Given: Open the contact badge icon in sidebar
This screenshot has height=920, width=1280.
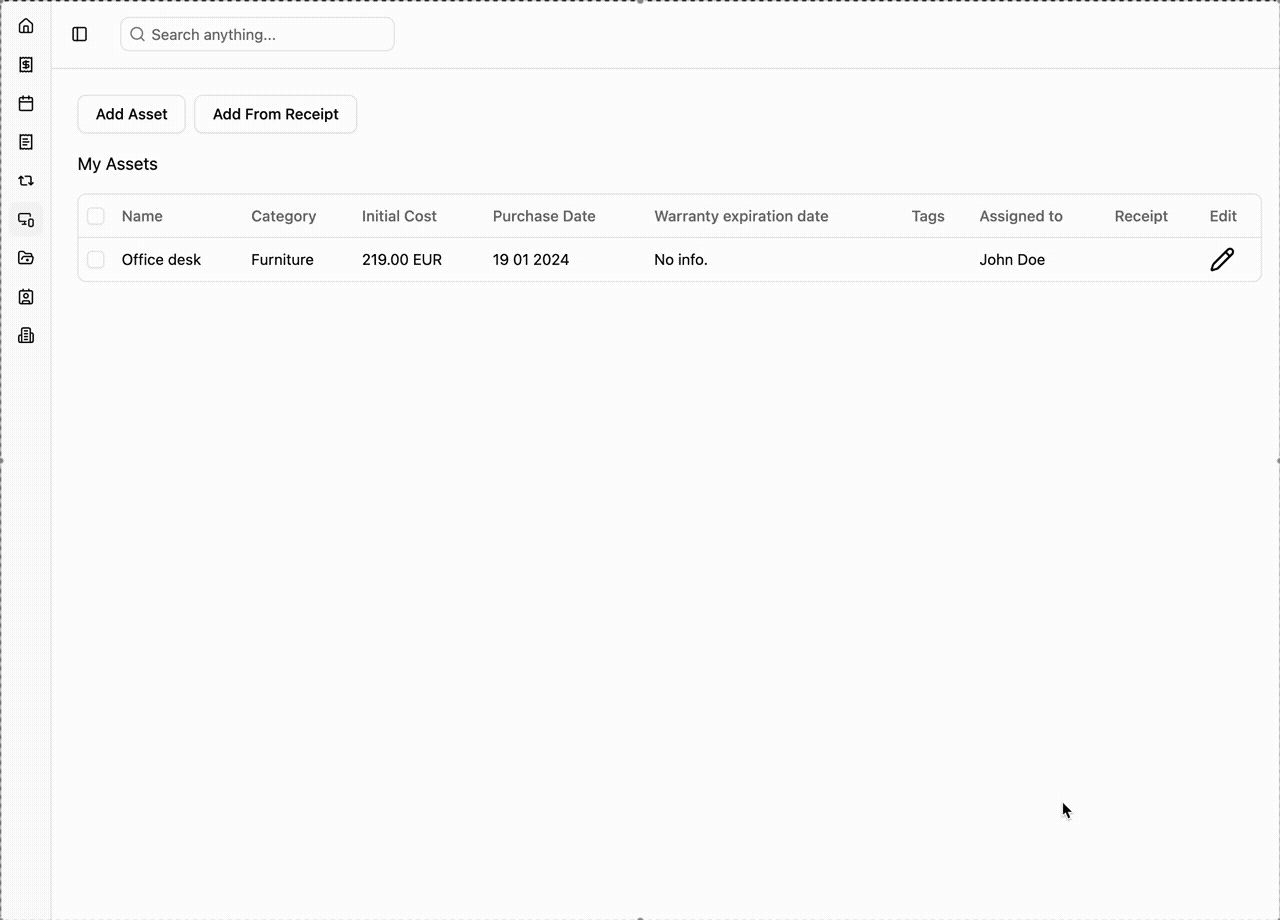Looking at the screenshot, I should [26, 297].
